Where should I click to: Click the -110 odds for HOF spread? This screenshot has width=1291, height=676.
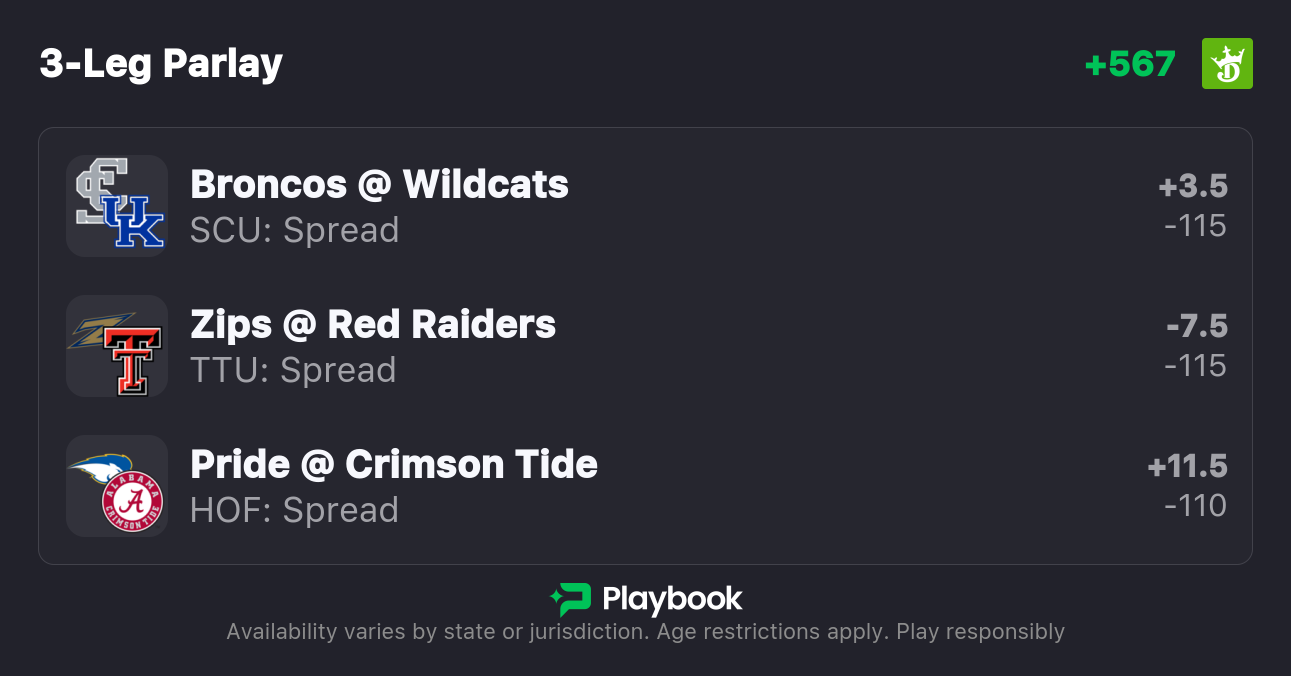(1195, 506)
